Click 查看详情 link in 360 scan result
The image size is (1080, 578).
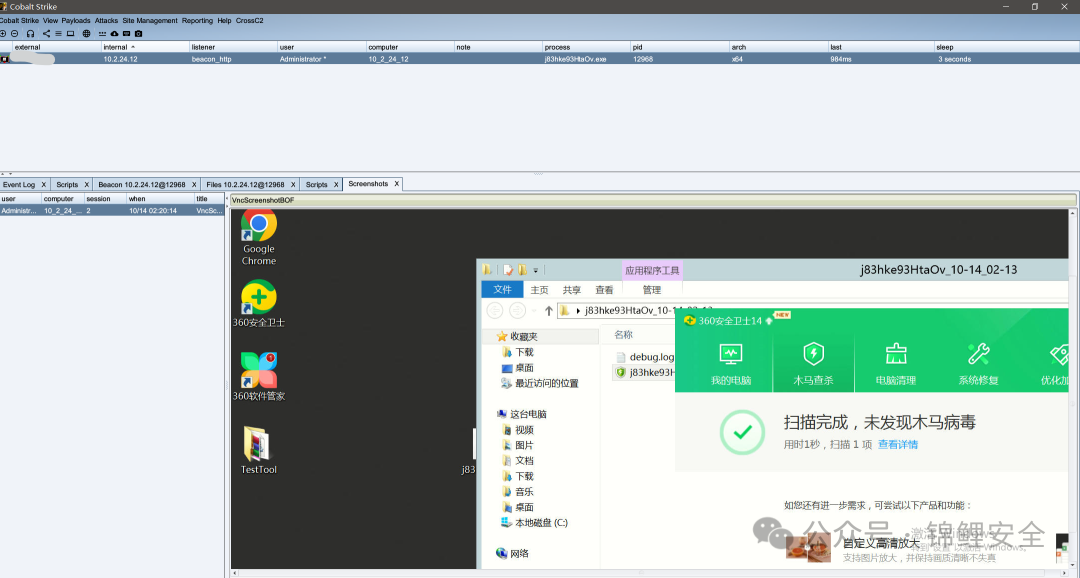[x=897, y=444]
